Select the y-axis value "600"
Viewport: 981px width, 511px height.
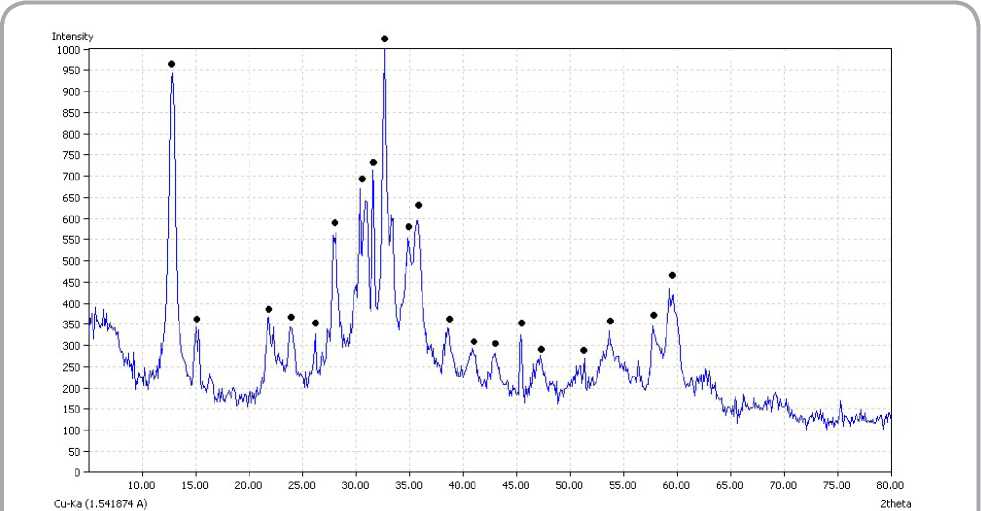(71, 219)
